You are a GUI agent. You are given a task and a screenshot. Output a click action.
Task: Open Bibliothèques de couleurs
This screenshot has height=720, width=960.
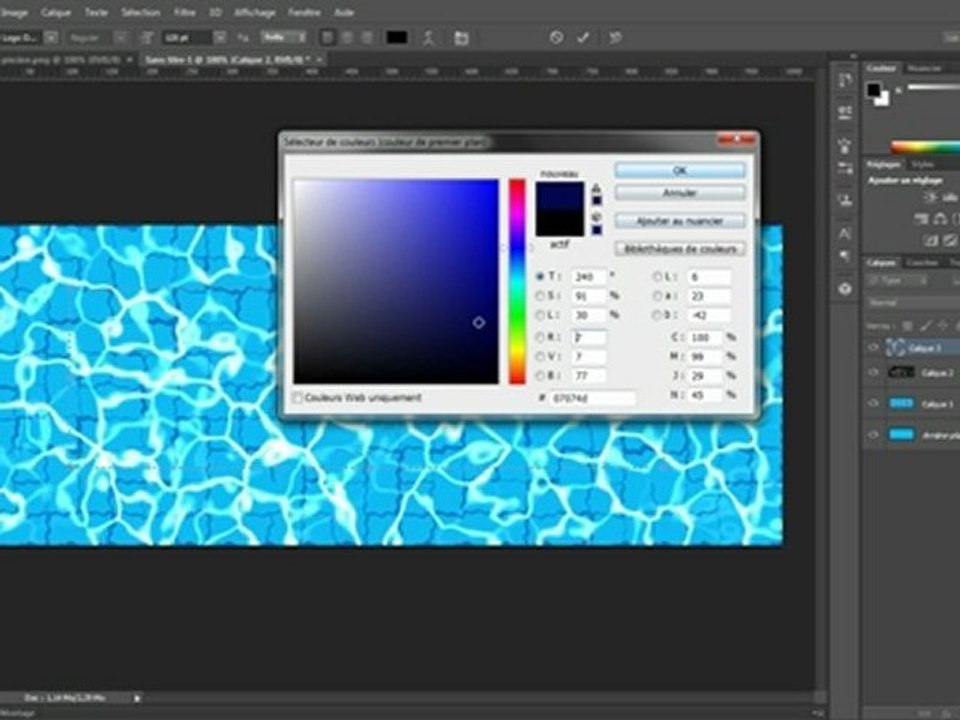680,249
